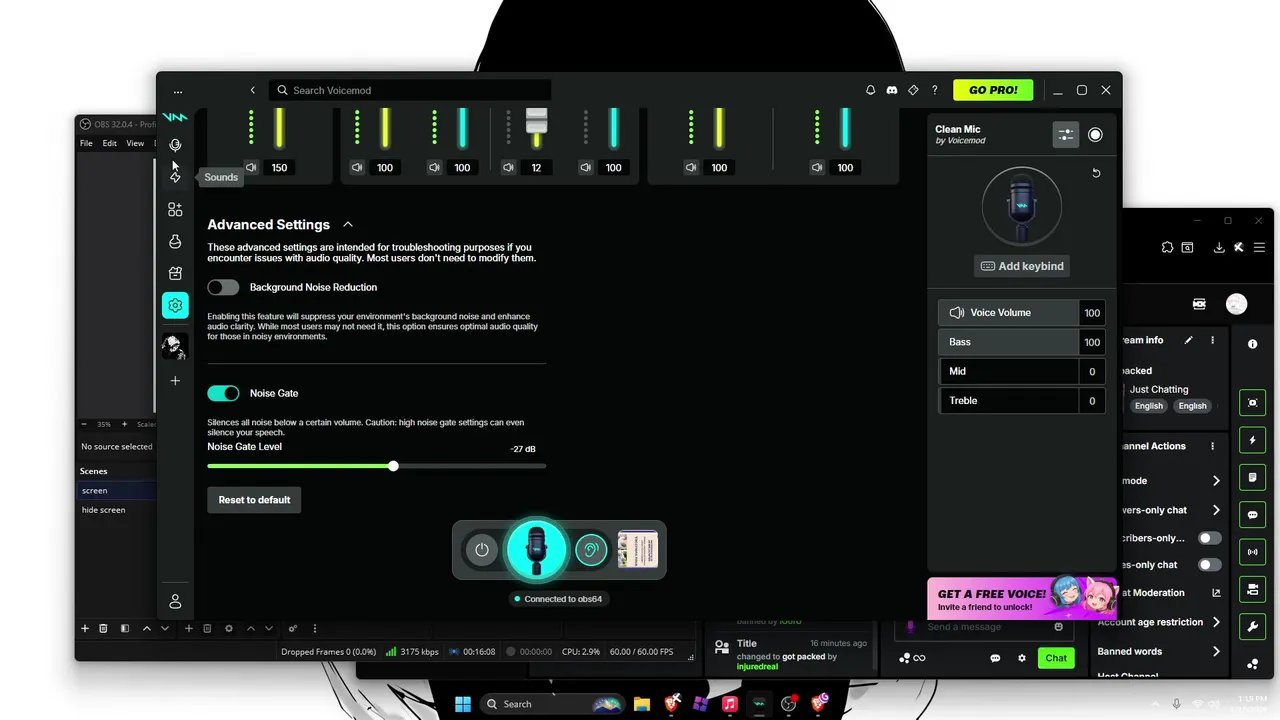Open Clean Mic equalizer sliders icon
Viewport: 1280px width, 720px height.
coord(1066,135)
